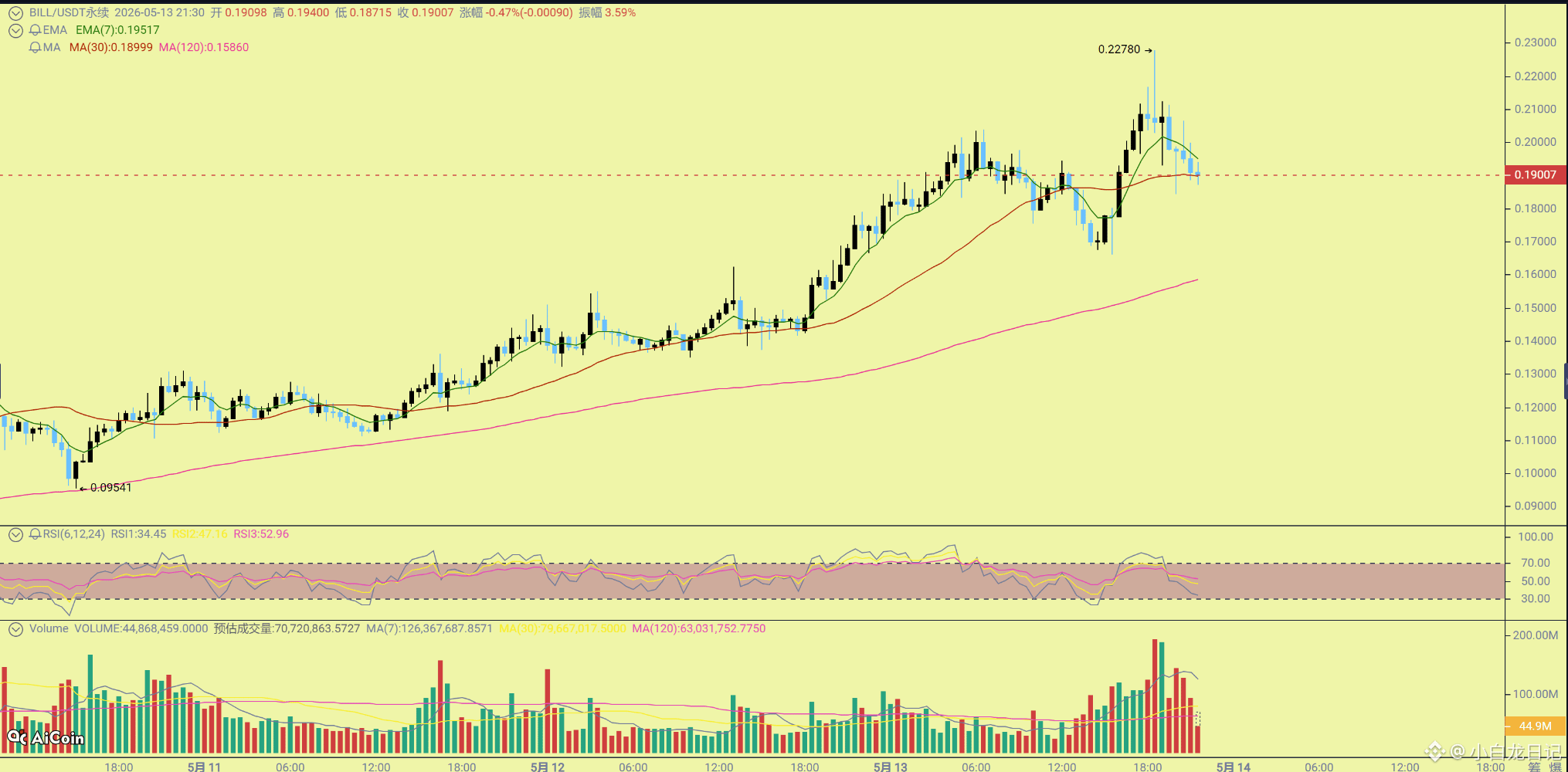Image resolution: width=1568 pixels, height=772 pixels.
Task: Click the 5月 11 date on time axis
Action: [204, 767]
